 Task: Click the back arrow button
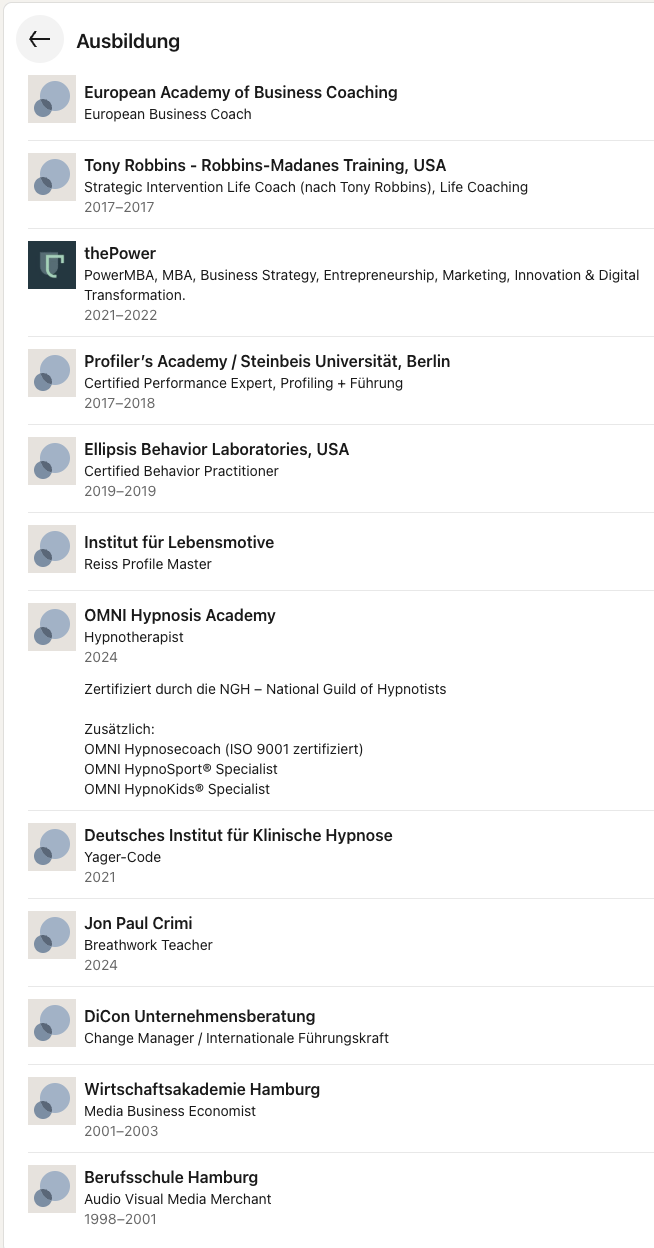click(40, 40)
